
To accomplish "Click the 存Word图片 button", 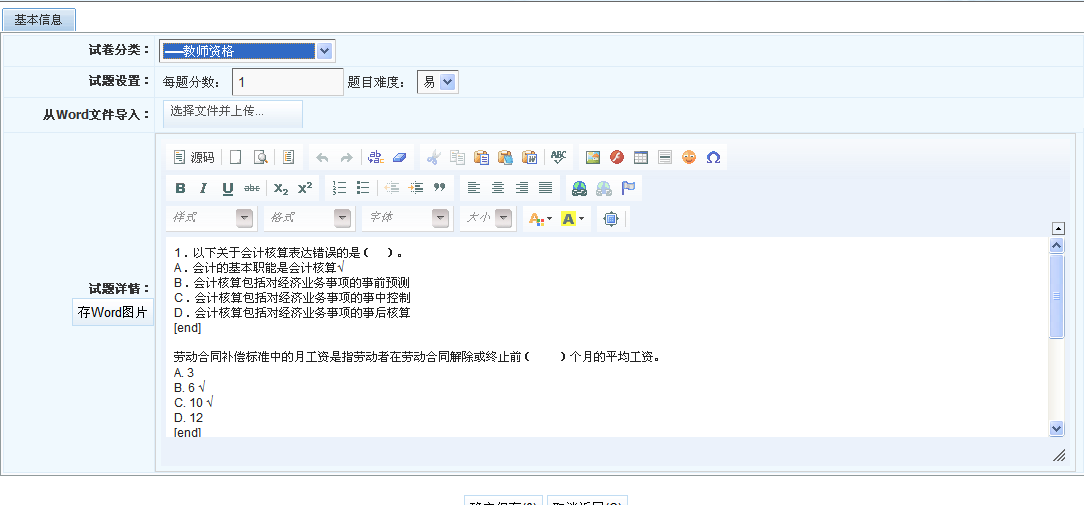I will click(x=113, y=313).
